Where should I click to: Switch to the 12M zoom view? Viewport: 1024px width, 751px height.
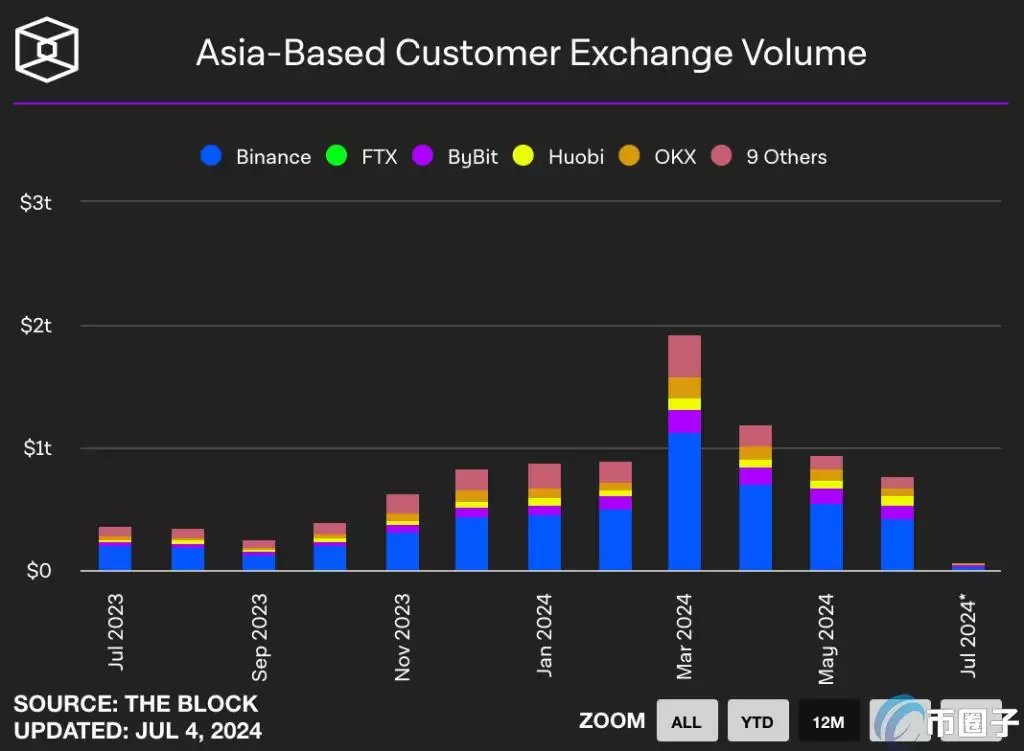coord(829,720)
